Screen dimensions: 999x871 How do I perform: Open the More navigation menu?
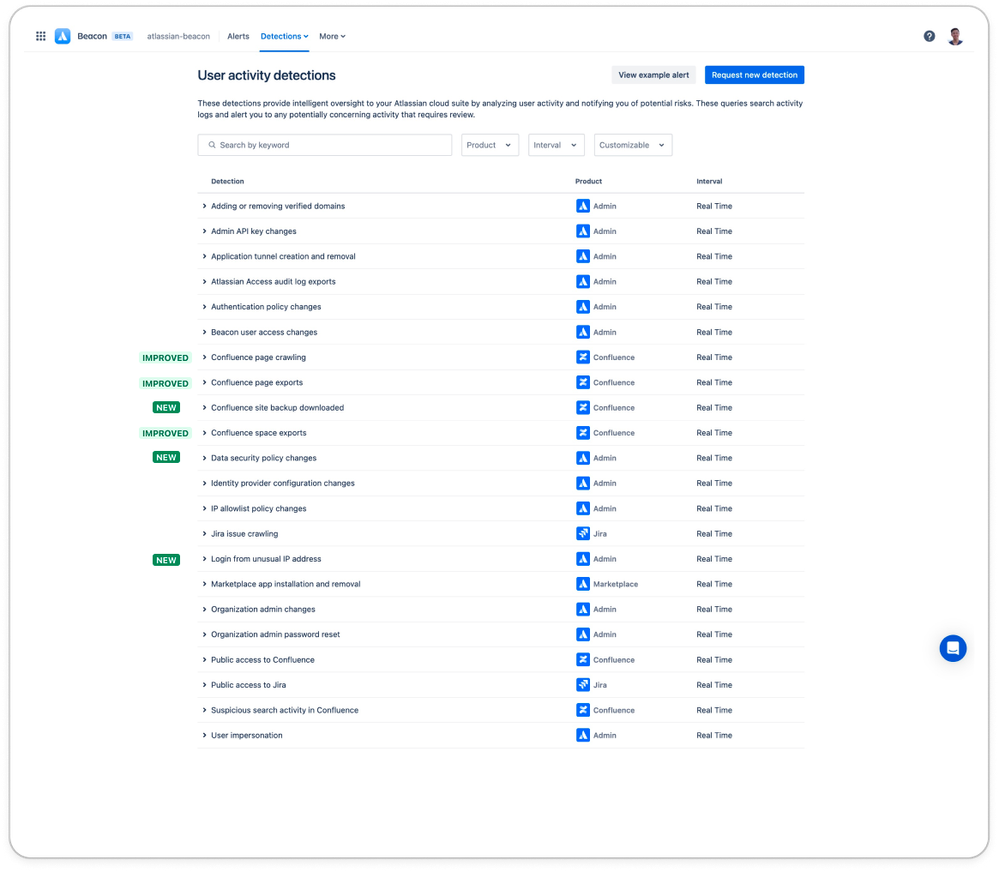[x=332, y=36]
